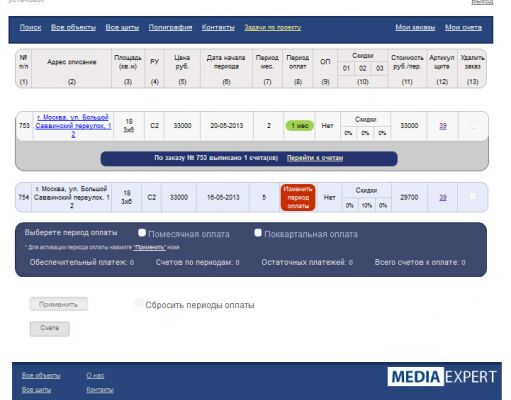Image resolution: width=511 pixels, height=400 pixels.
Task: Open Задачи по проекту link
Action: pos(273,27)
